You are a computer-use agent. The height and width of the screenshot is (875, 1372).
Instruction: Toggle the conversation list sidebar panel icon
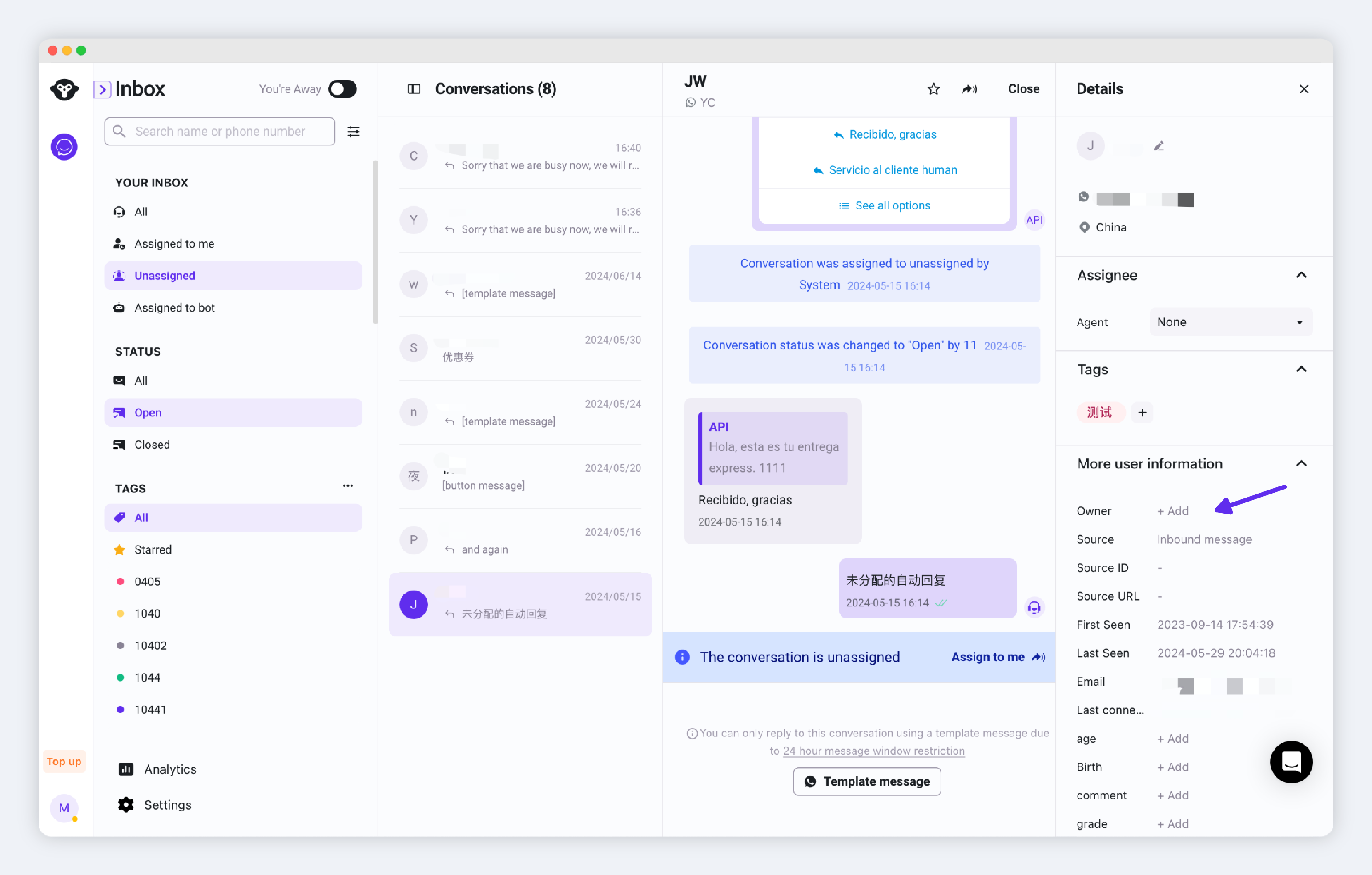point(414,89)
